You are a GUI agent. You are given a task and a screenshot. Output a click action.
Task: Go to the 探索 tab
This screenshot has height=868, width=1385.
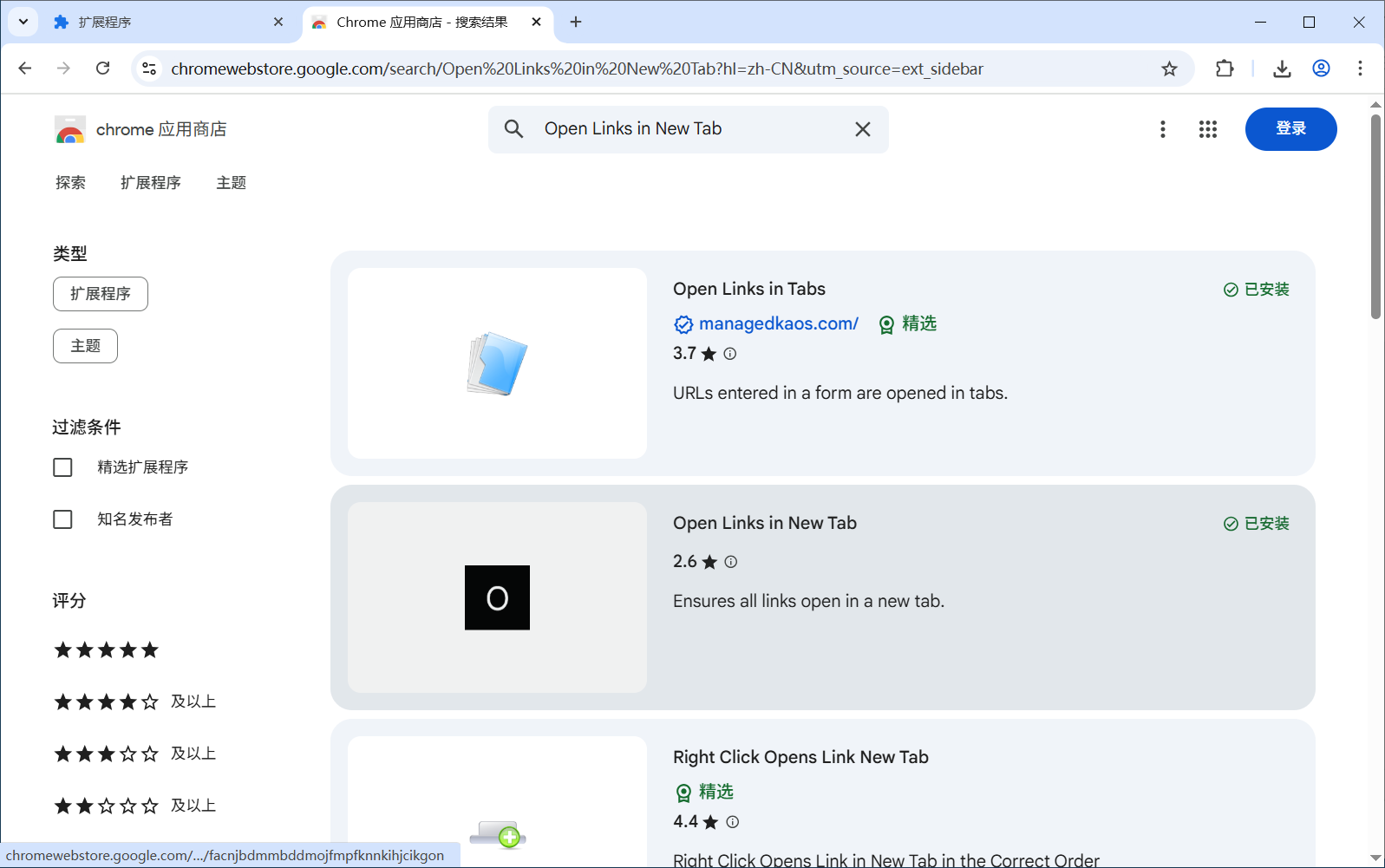70,183
